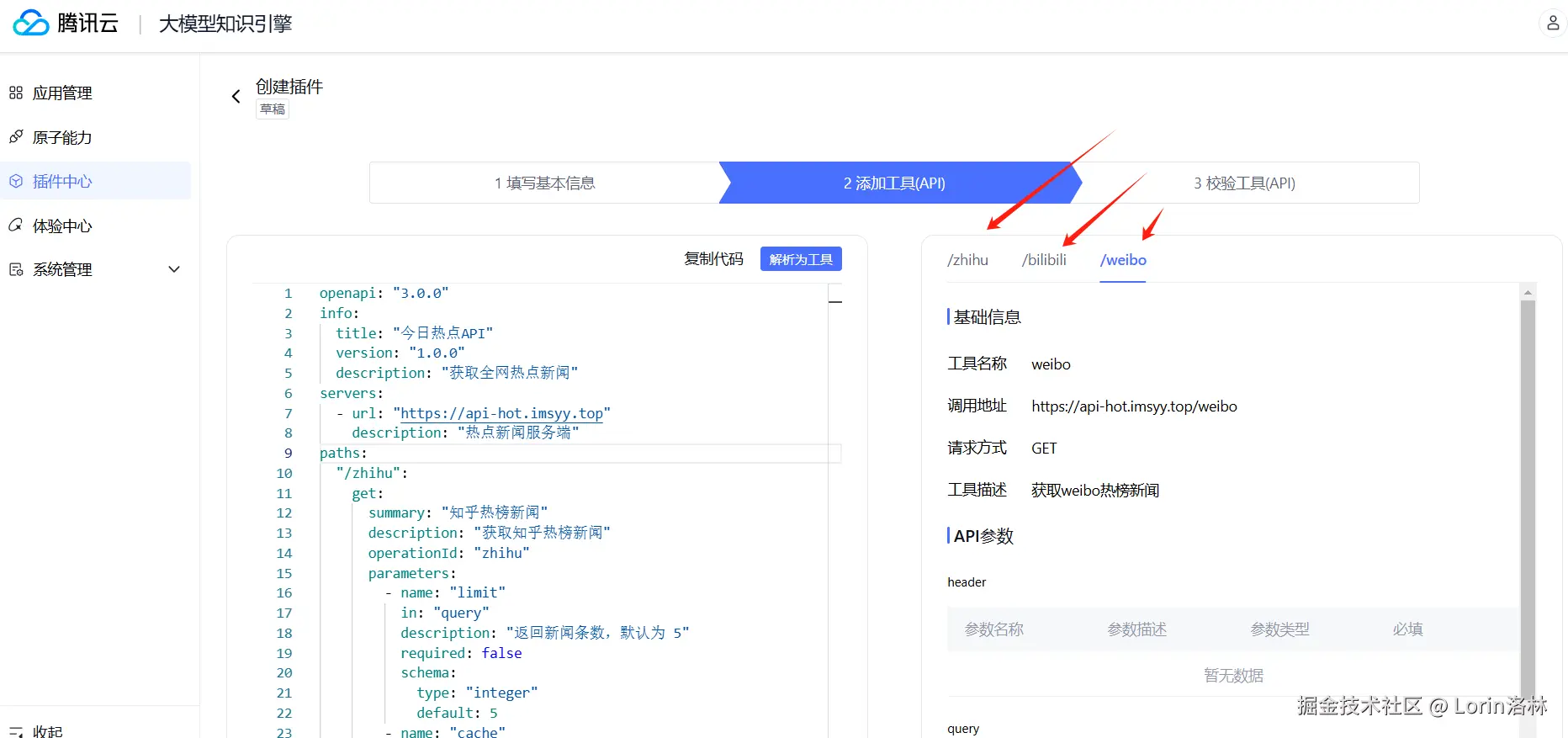Click the 大模型知识引擎 product title
Viewport: 1568px width, 738px height.
tap(225, 24)
